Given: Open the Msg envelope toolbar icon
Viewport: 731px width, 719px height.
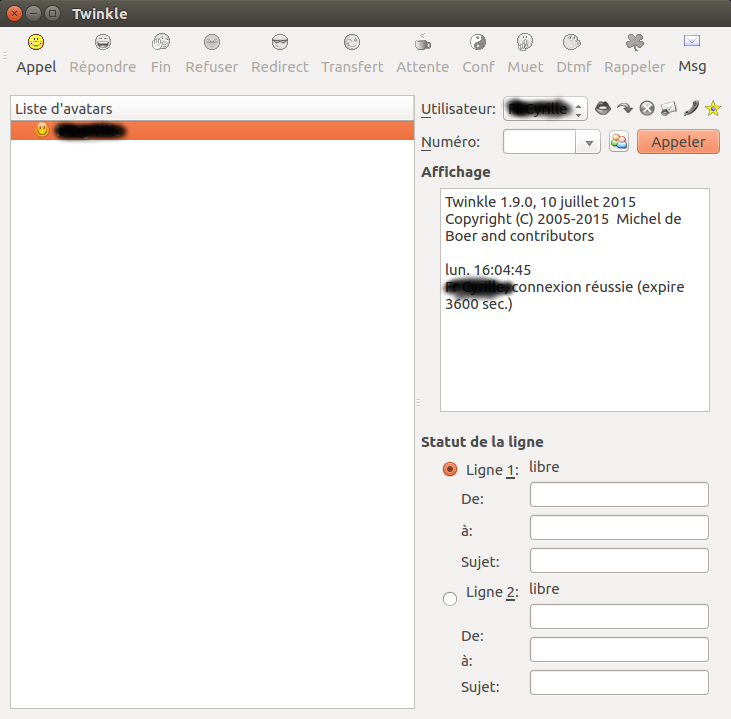Looking at the screenshot, I should pos(692,41).
